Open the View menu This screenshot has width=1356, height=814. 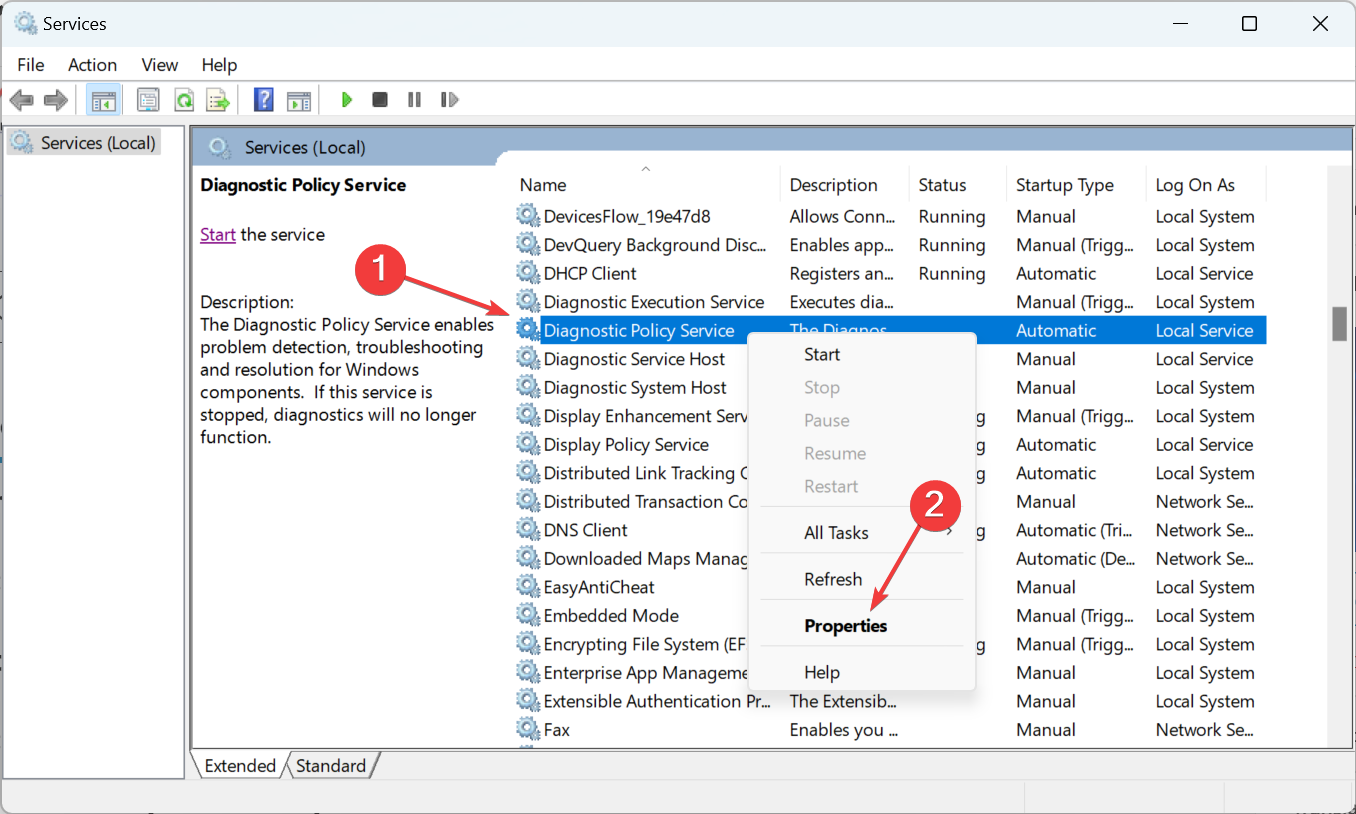pyautogui.click(x=160, y=65)
